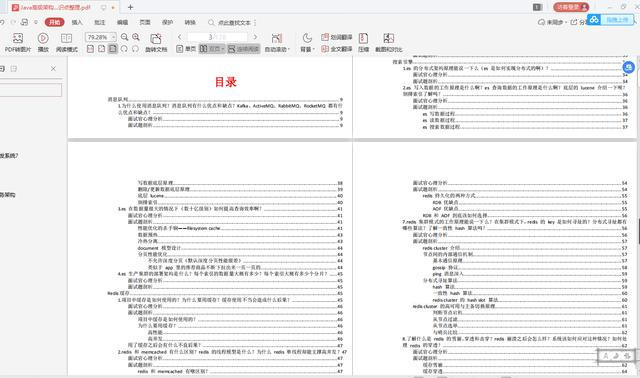
Task: Go to the next page arrow
Action: pyautogui.click(x=256, y=37)
